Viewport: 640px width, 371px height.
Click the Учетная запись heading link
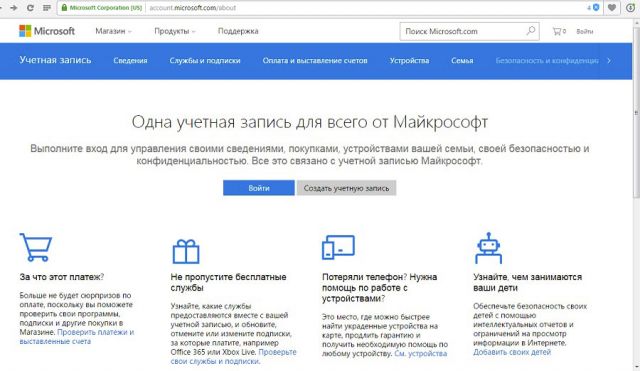click(55, 60)
